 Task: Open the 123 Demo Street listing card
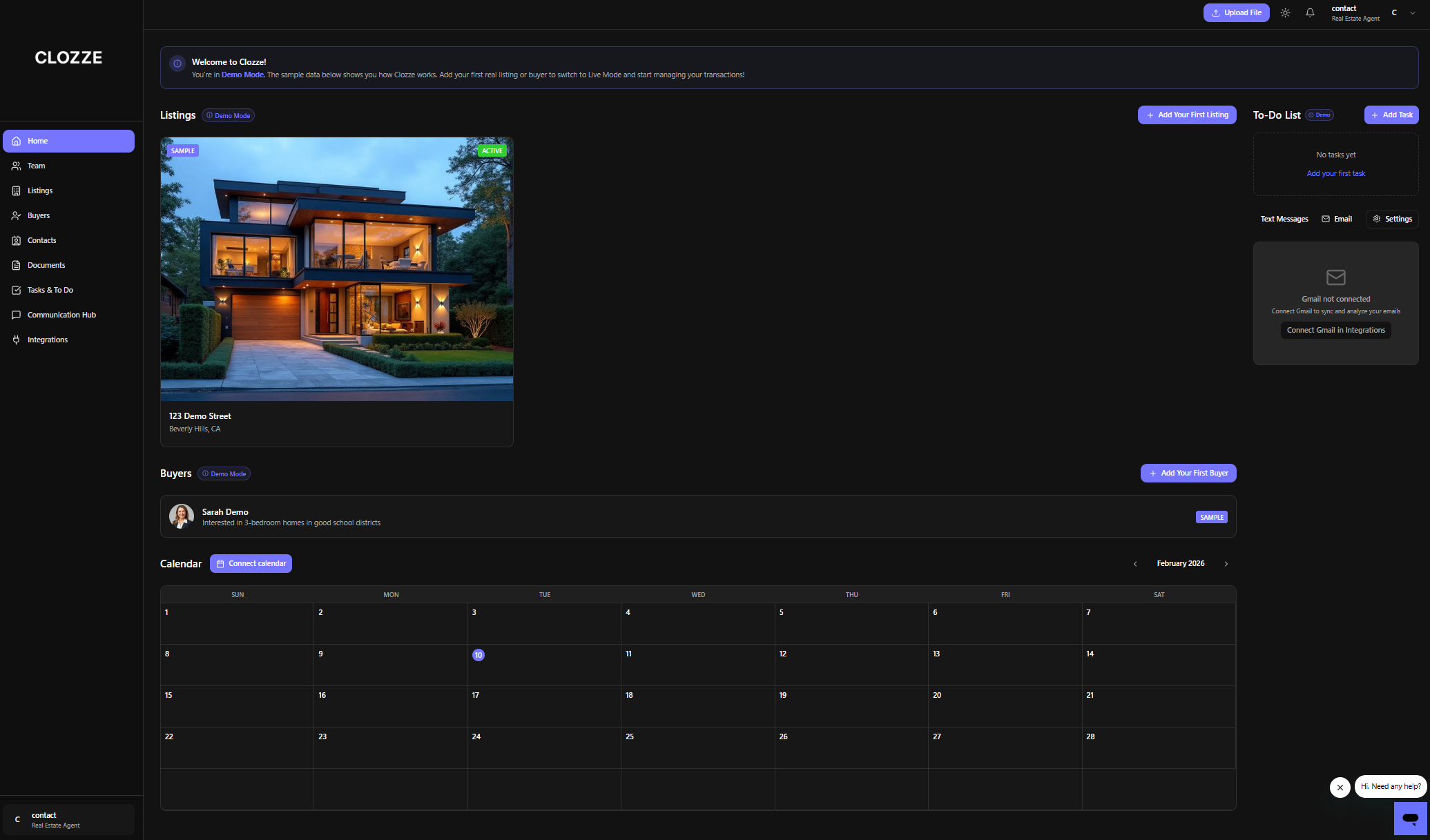[x=336, y=290]
